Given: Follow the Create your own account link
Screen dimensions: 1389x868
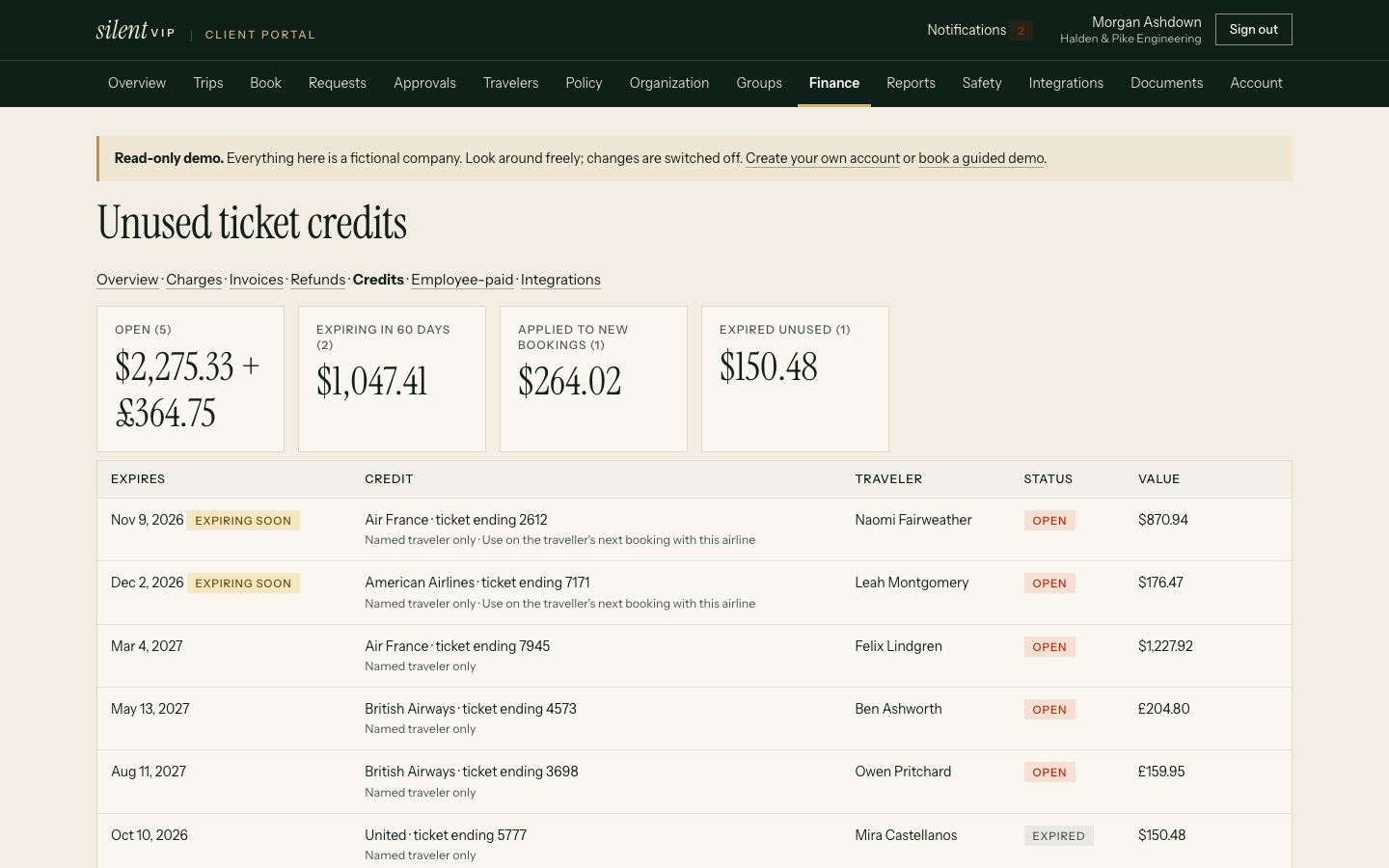Looking at the screenshot, I should (823, 158).
